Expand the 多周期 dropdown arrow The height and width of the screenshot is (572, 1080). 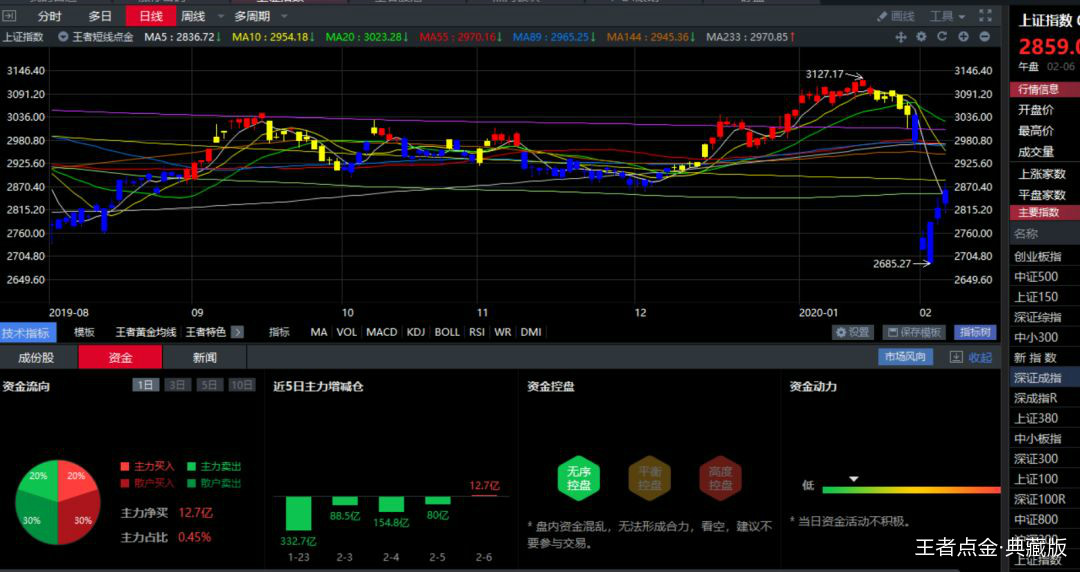tap(284, 17)
